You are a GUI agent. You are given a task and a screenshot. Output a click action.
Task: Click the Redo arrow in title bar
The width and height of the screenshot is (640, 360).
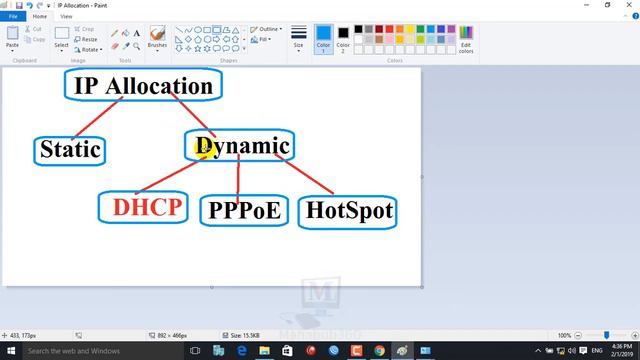(x=40, y=6)
